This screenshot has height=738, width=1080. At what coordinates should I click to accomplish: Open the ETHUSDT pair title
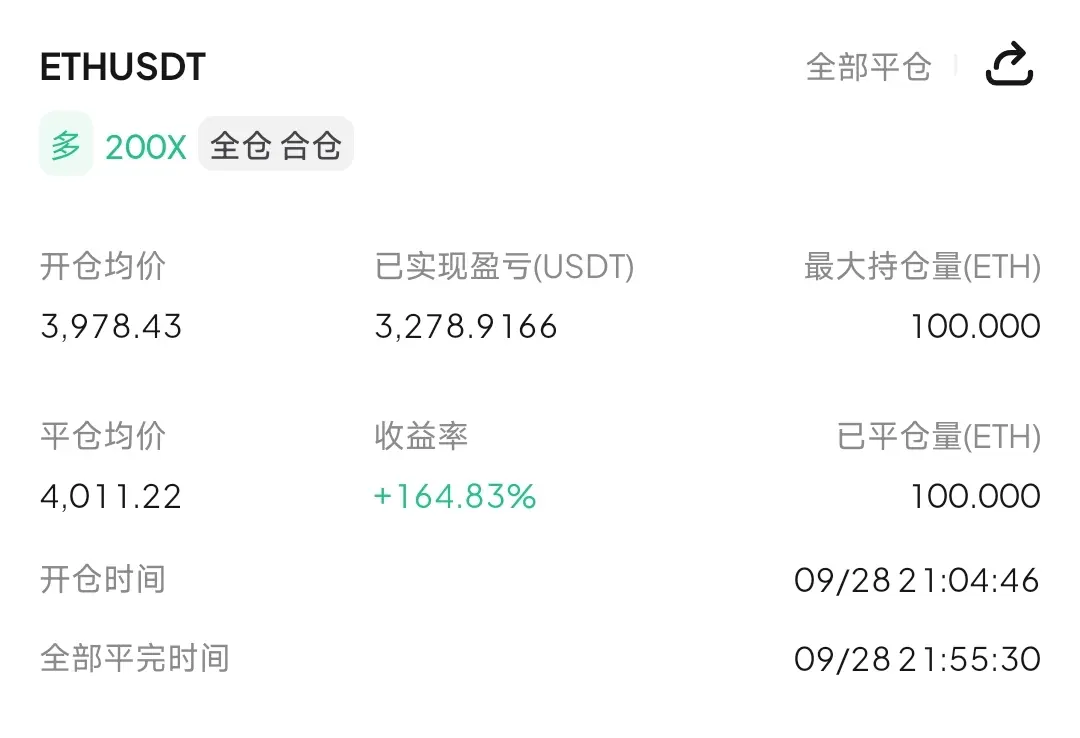click(123, 68)
